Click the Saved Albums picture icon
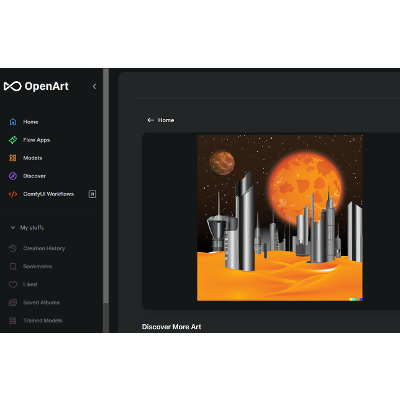The height and width of the screenshot is (400, 400). (x=13, y=302)
